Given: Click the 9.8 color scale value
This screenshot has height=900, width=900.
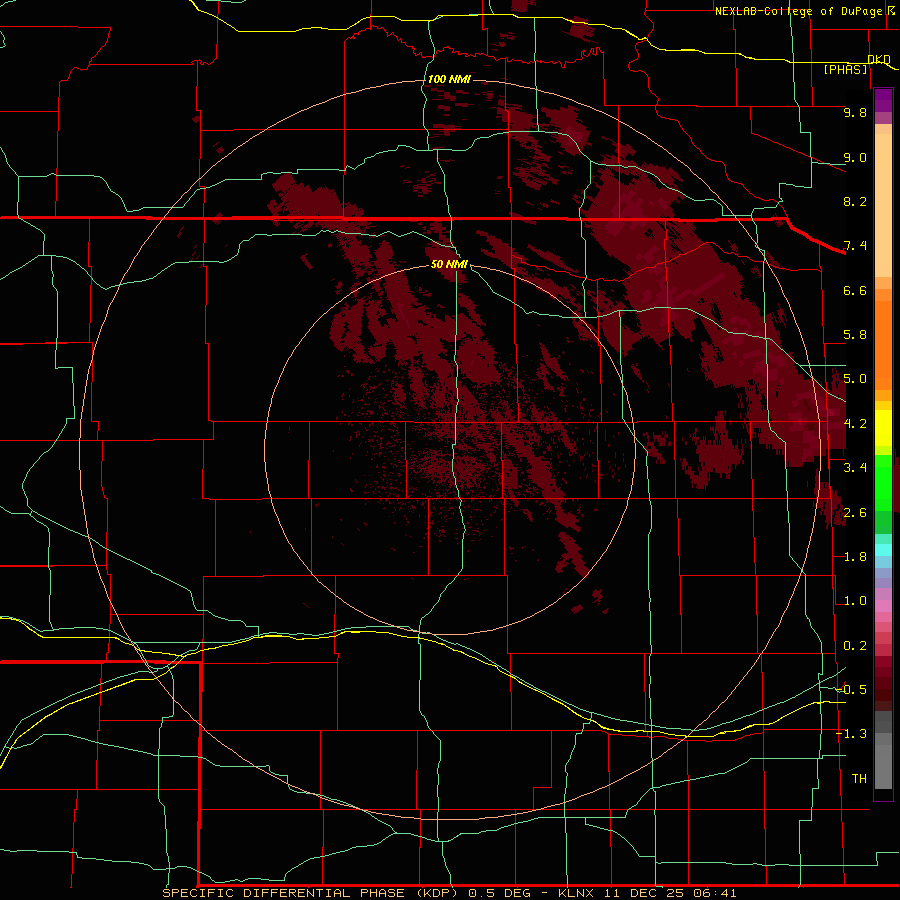Looking at the screenshot, I should [855, 112].
